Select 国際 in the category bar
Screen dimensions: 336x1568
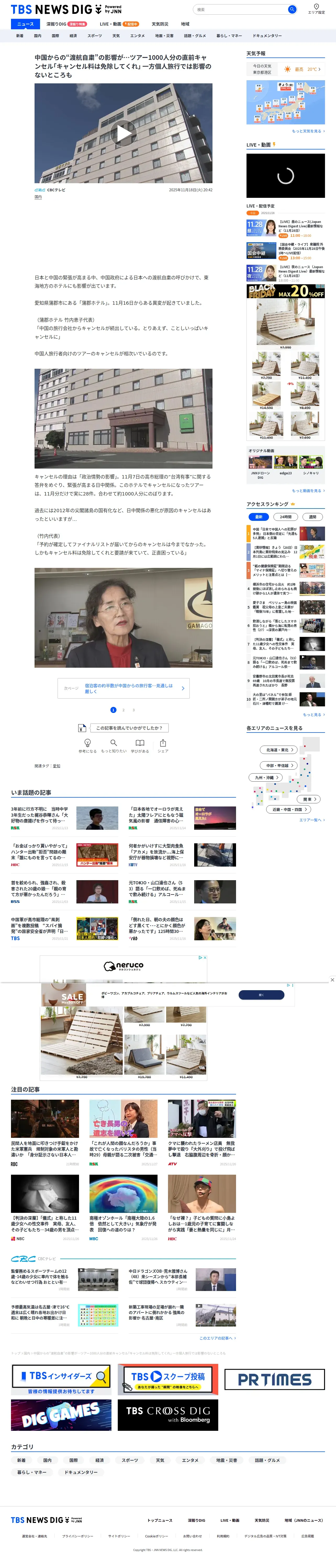click(55, 36)
